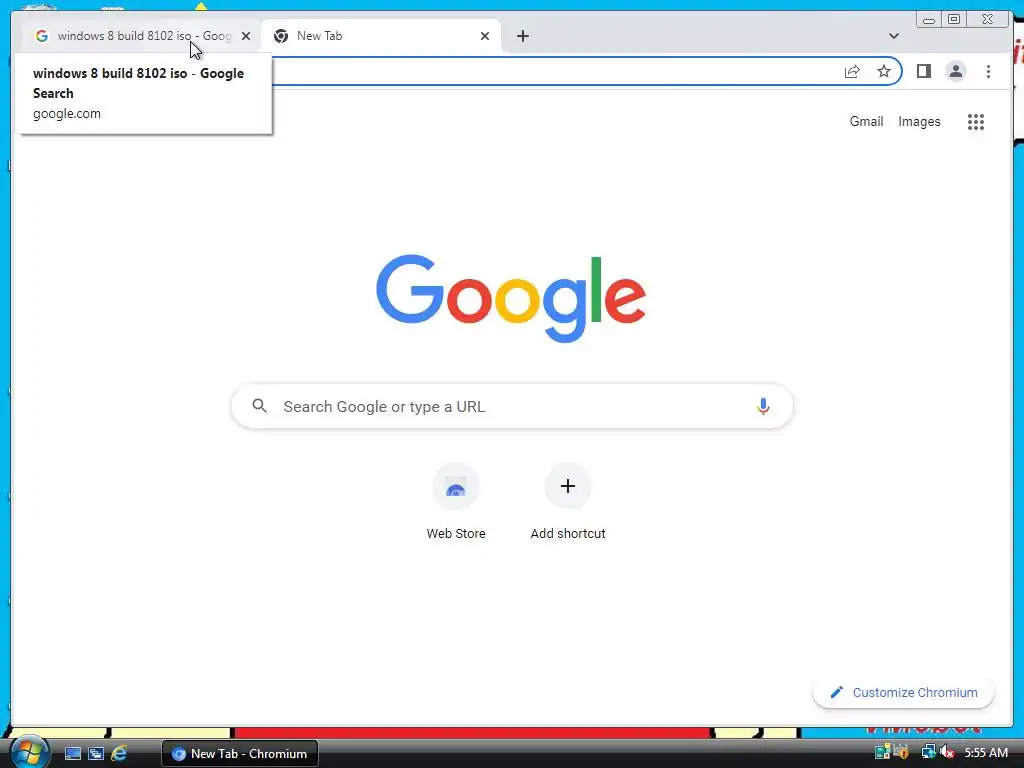Click the Add shortcut button
The image size is (1024, 768).
pos(568,502)
